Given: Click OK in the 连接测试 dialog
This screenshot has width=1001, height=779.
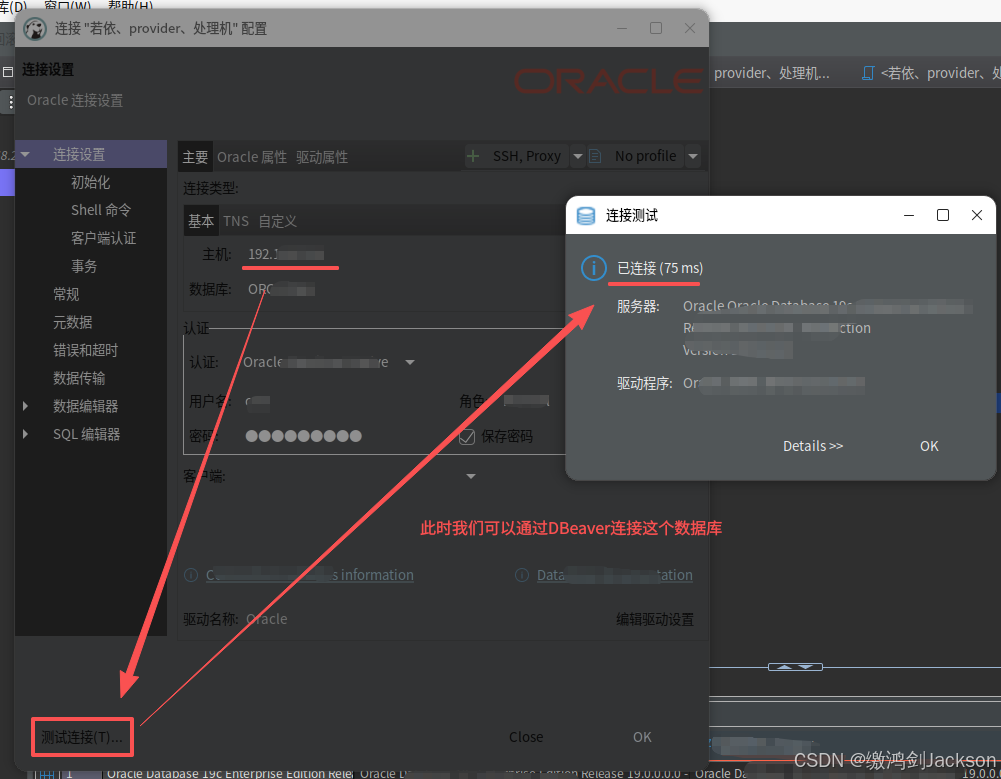Looking at the screenshot, I should [929, 446].
